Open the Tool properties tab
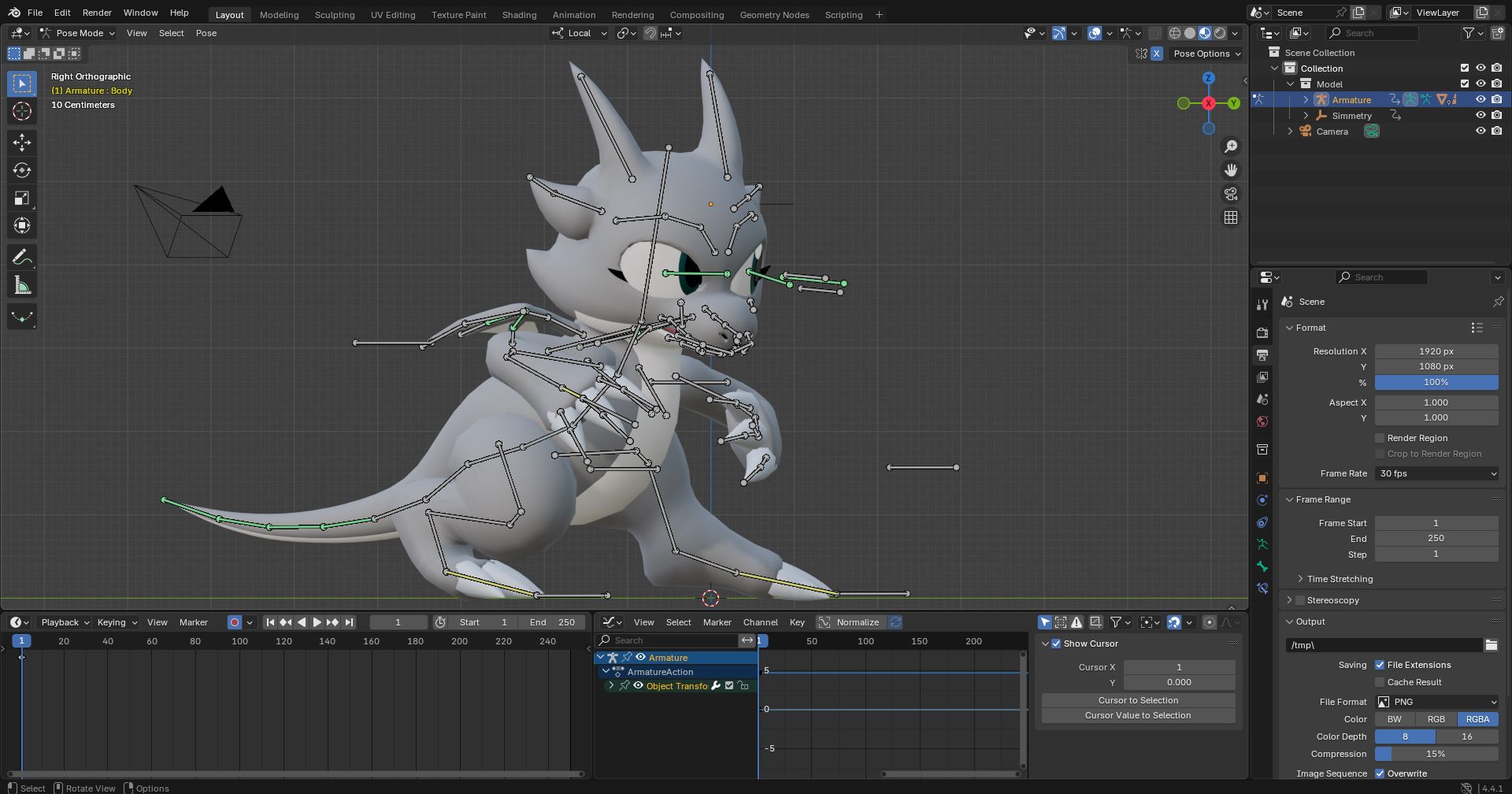The image size is (1512, 794). pyautogui.click(x=1262, y=305)
